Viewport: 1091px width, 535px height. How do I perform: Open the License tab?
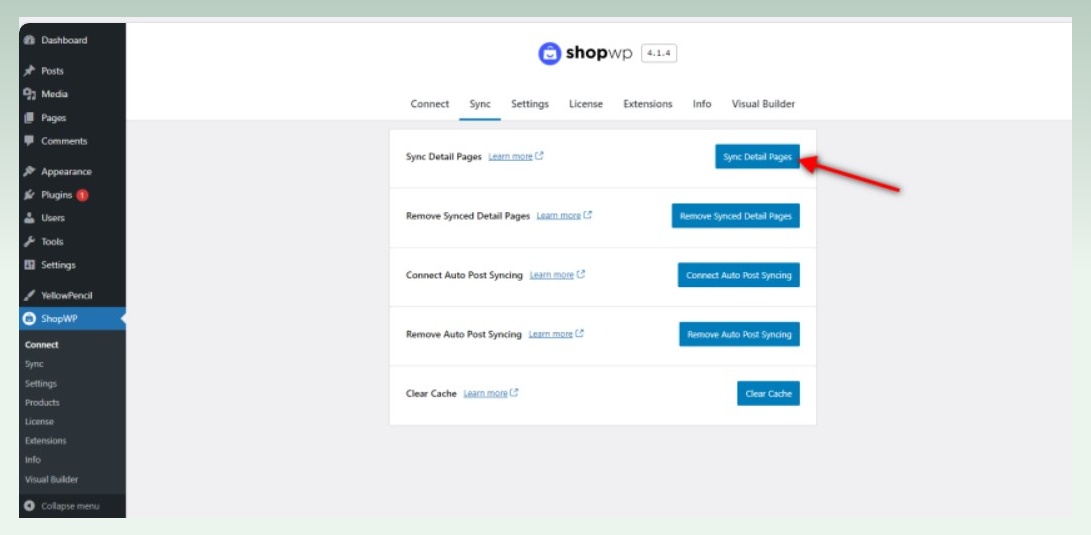[x=586, y=104]
